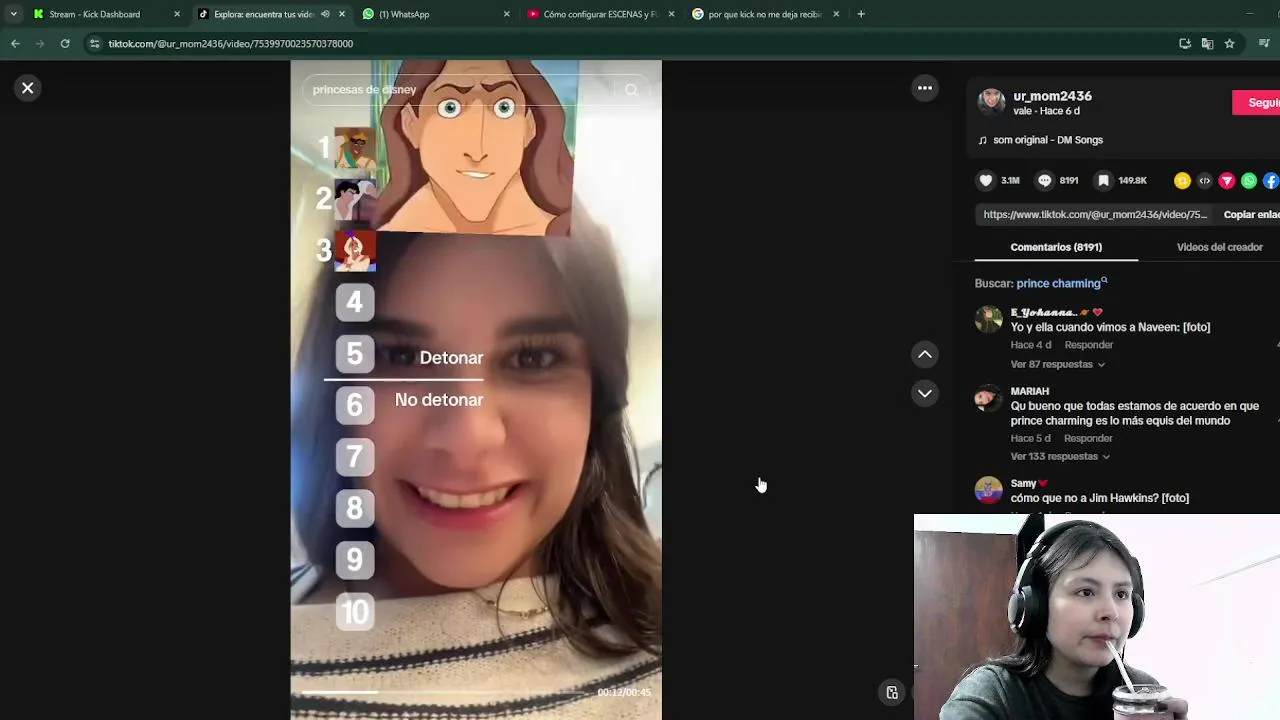The height and width of the screenshot is (720, 1280).
Task: Click the search magnifier in video overlay
Action: [x=631, y=90]
